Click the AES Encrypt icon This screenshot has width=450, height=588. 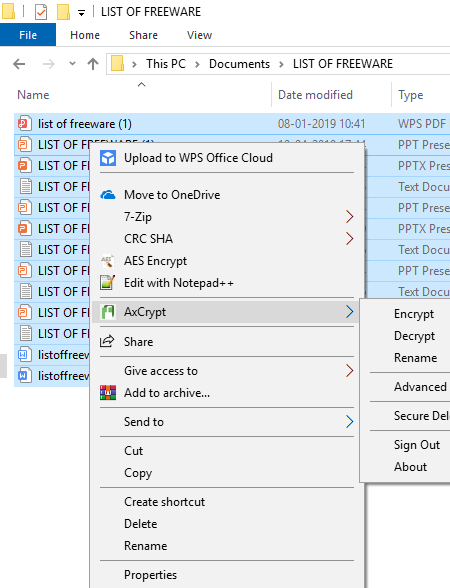(108, 261)
